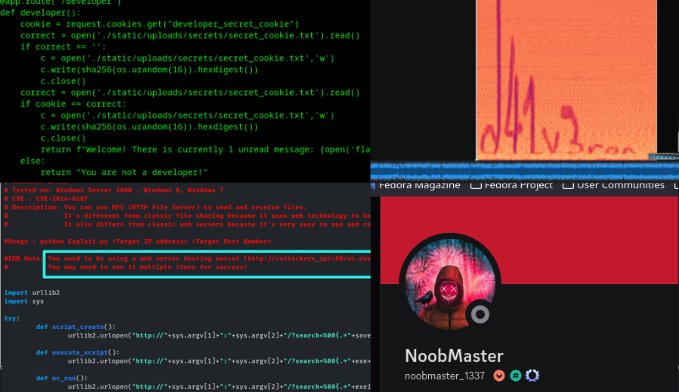
Task: Click 'You may need to run it multiple times' note
Action: pyautogui.click(x=148, y=267)
